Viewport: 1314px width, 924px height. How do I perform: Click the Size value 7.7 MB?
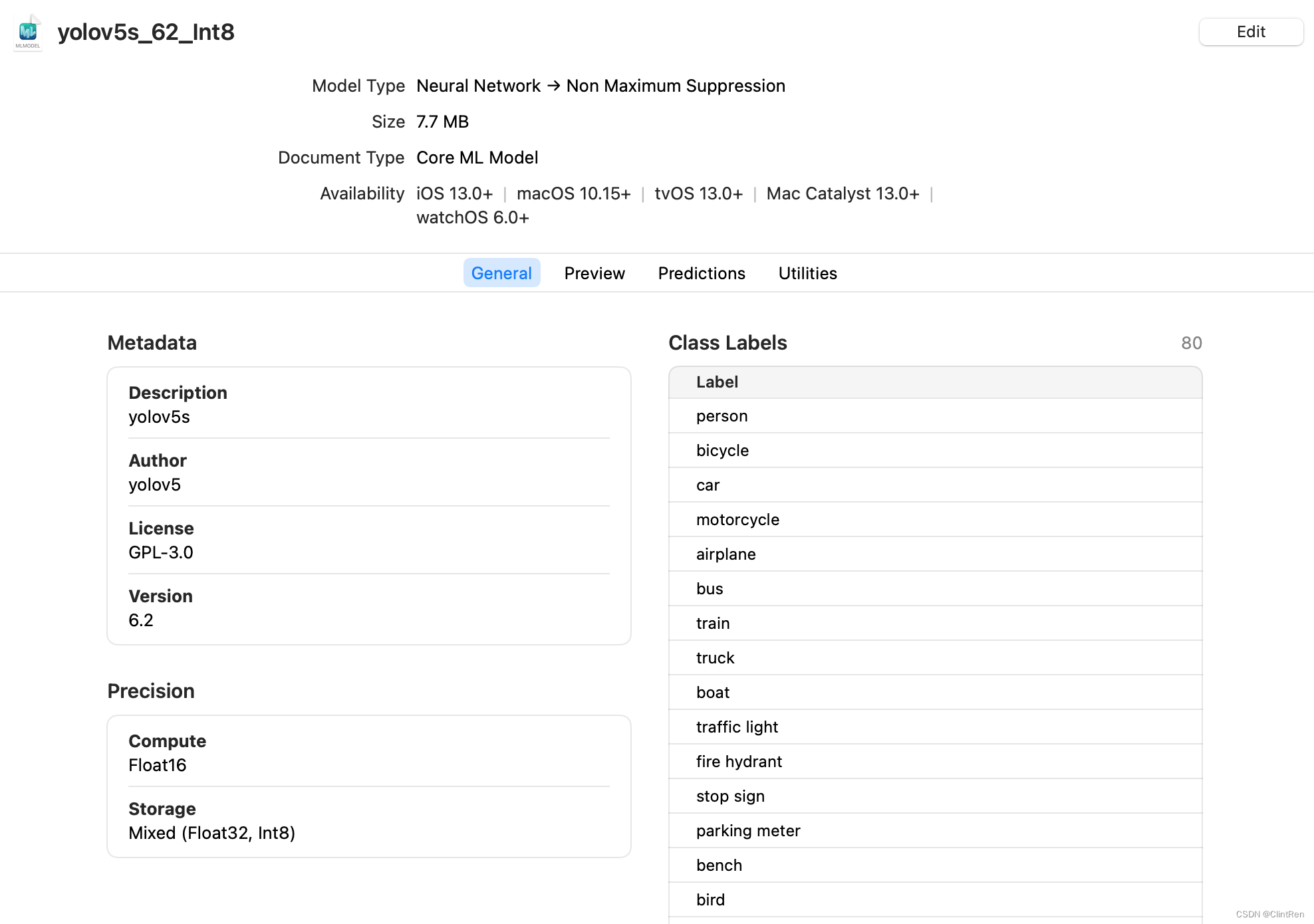[442, 122]
